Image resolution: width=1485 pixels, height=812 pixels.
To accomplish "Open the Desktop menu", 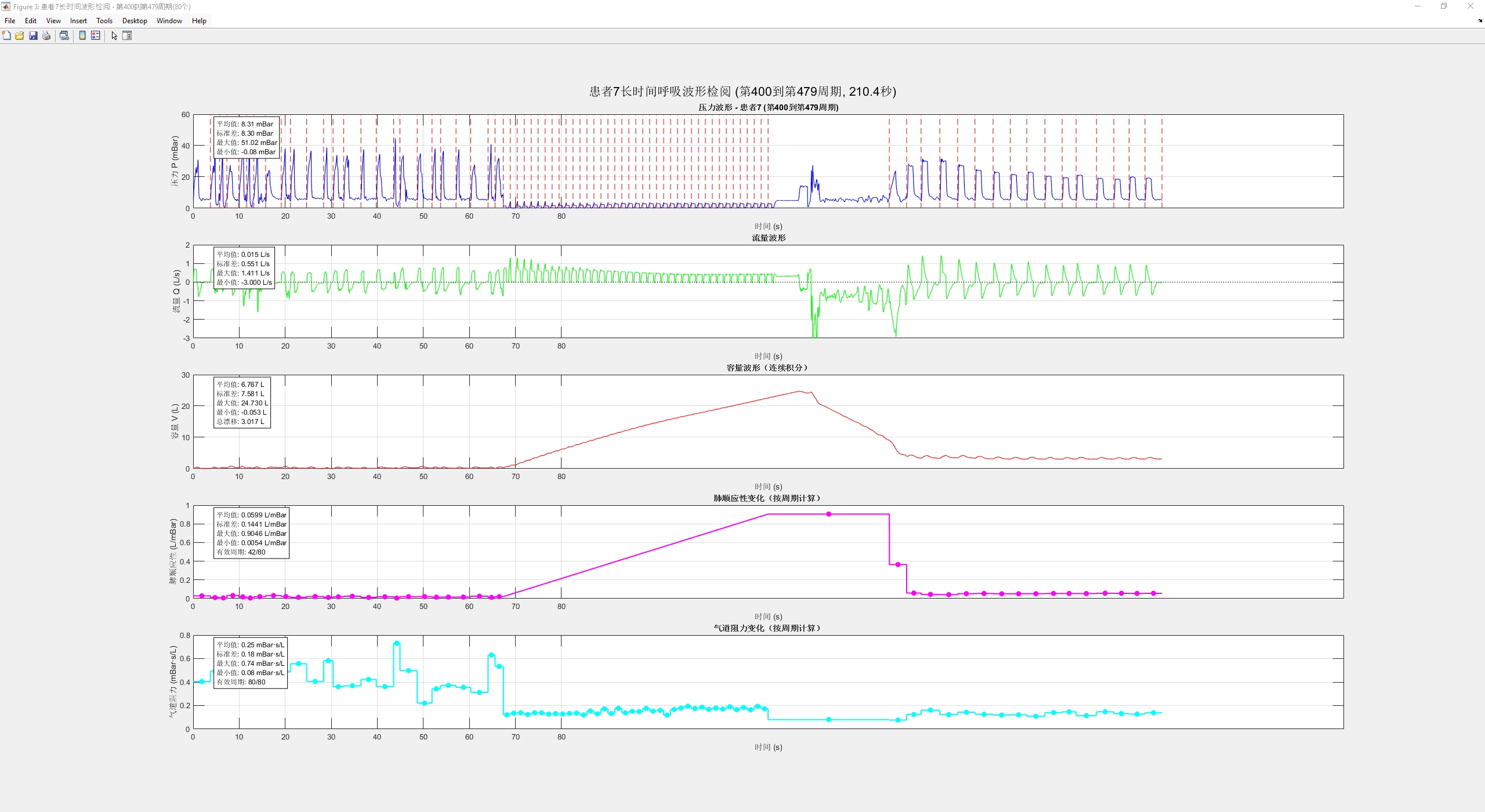I will [135, 20].
